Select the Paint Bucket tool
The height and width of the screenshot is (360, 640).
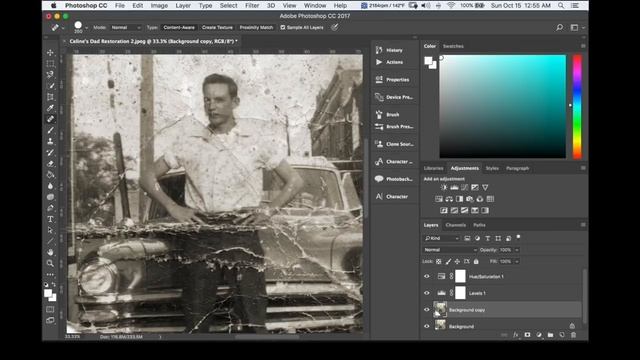[x=50, y=175]
